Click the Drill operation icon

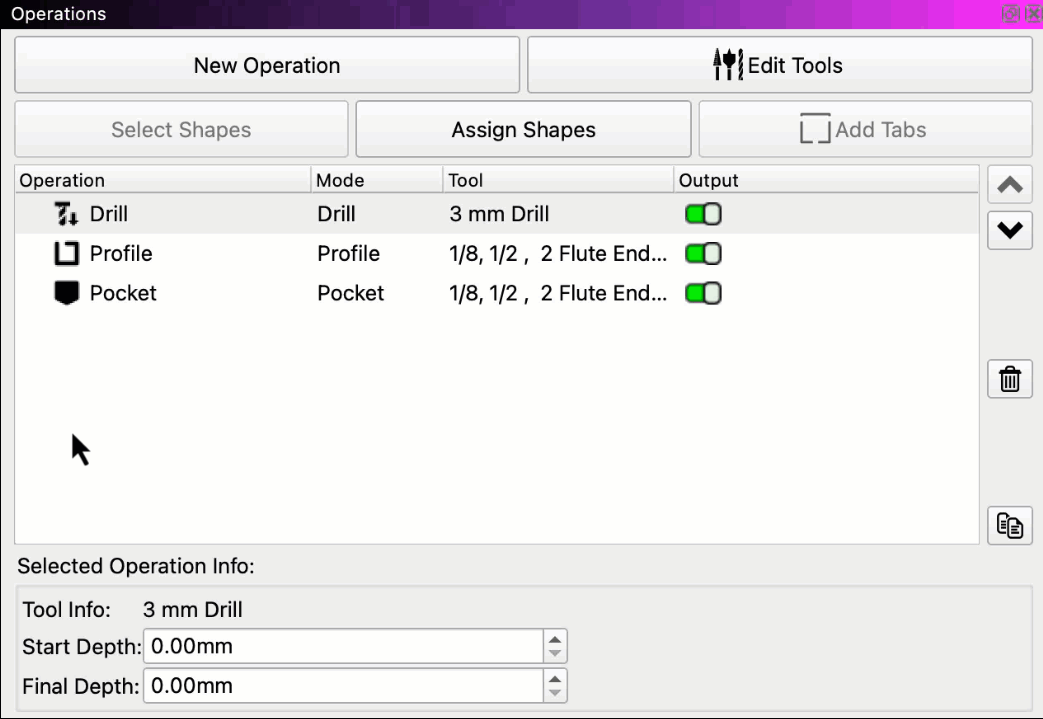tap(66, 214)
